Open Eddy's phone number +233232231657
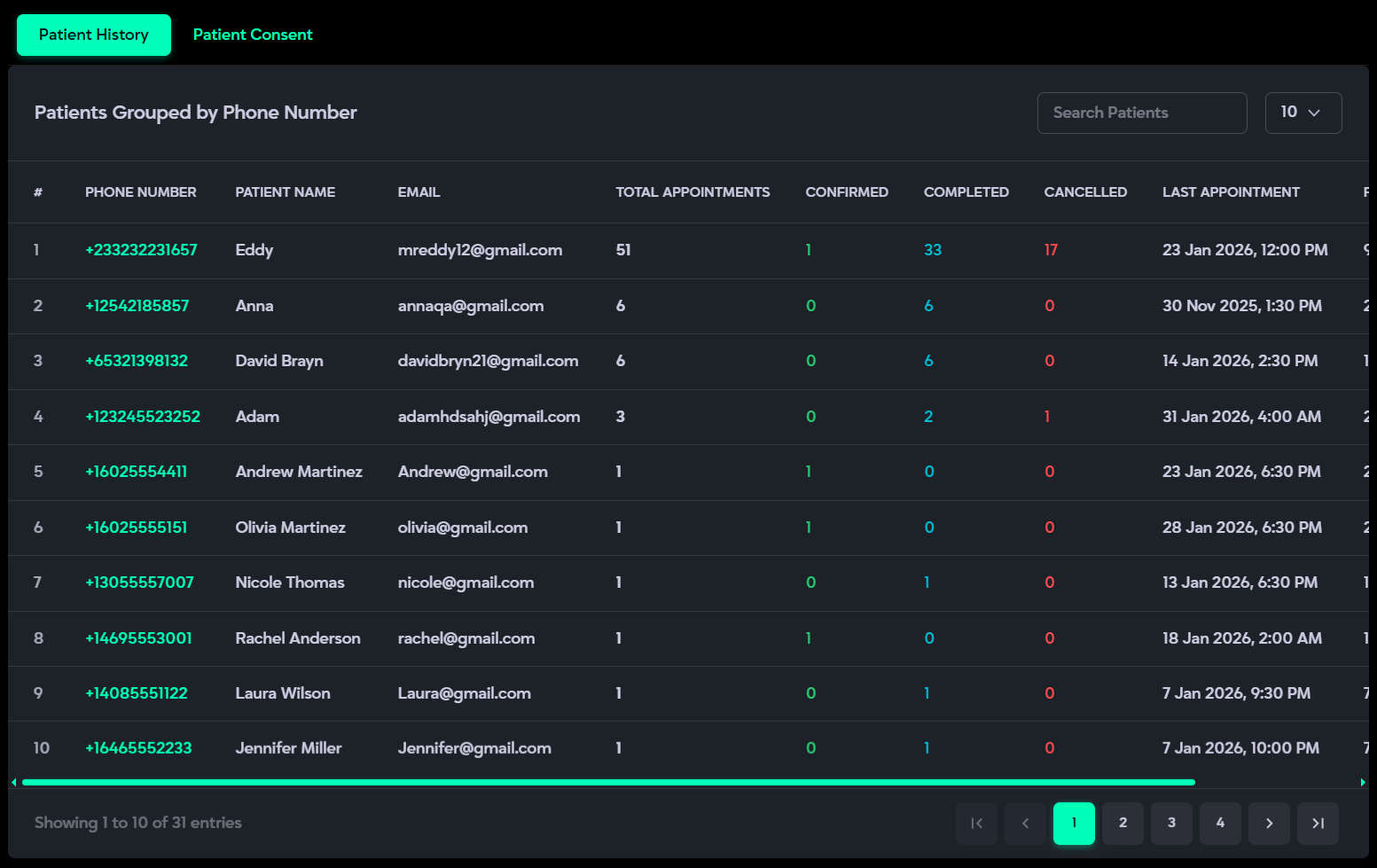This screenshot has height=868, width=1377. pos(141,250)
